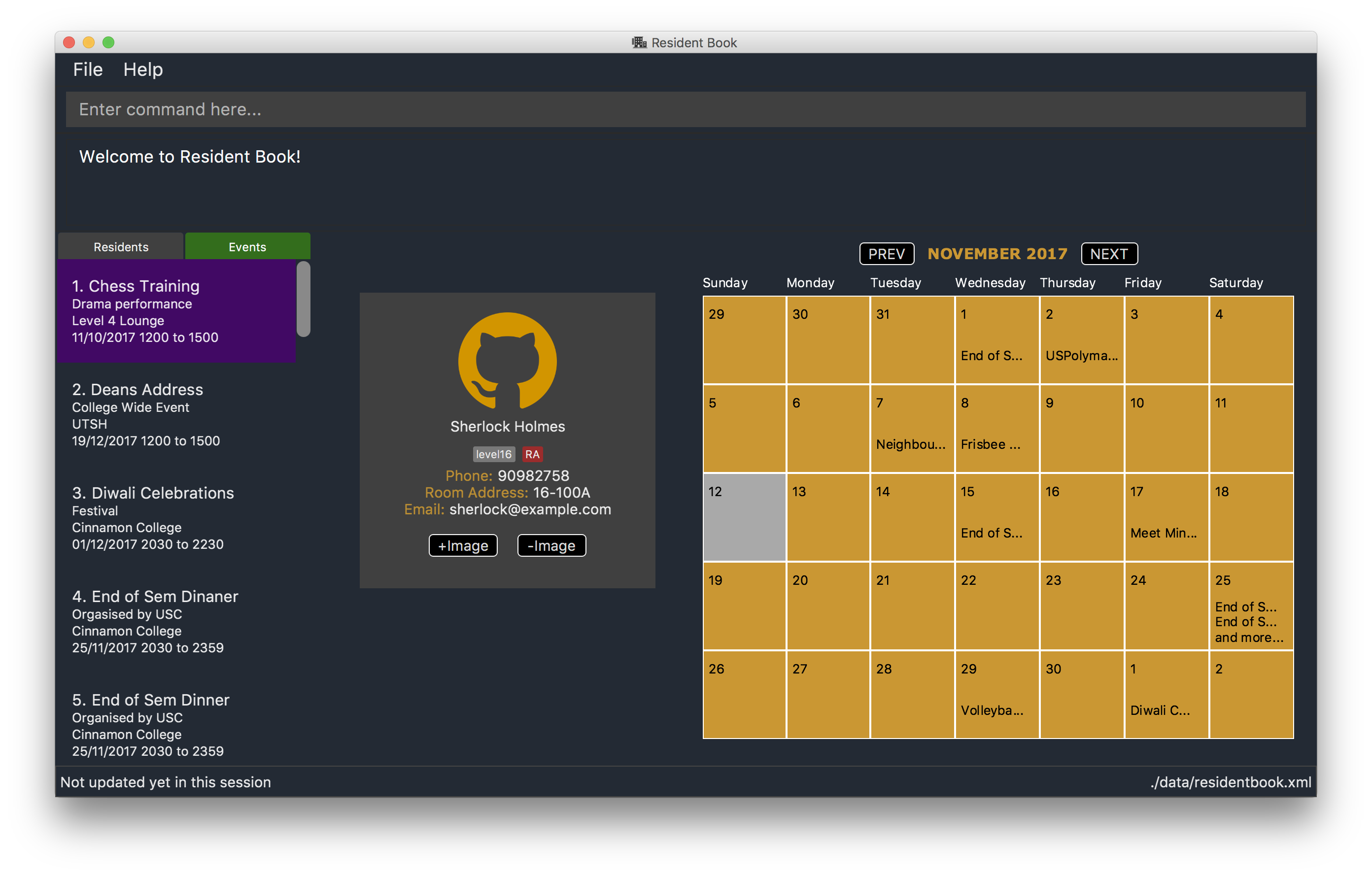
Task: Select the Diwali Celebrations event
Action: click(x=176, y=518)
